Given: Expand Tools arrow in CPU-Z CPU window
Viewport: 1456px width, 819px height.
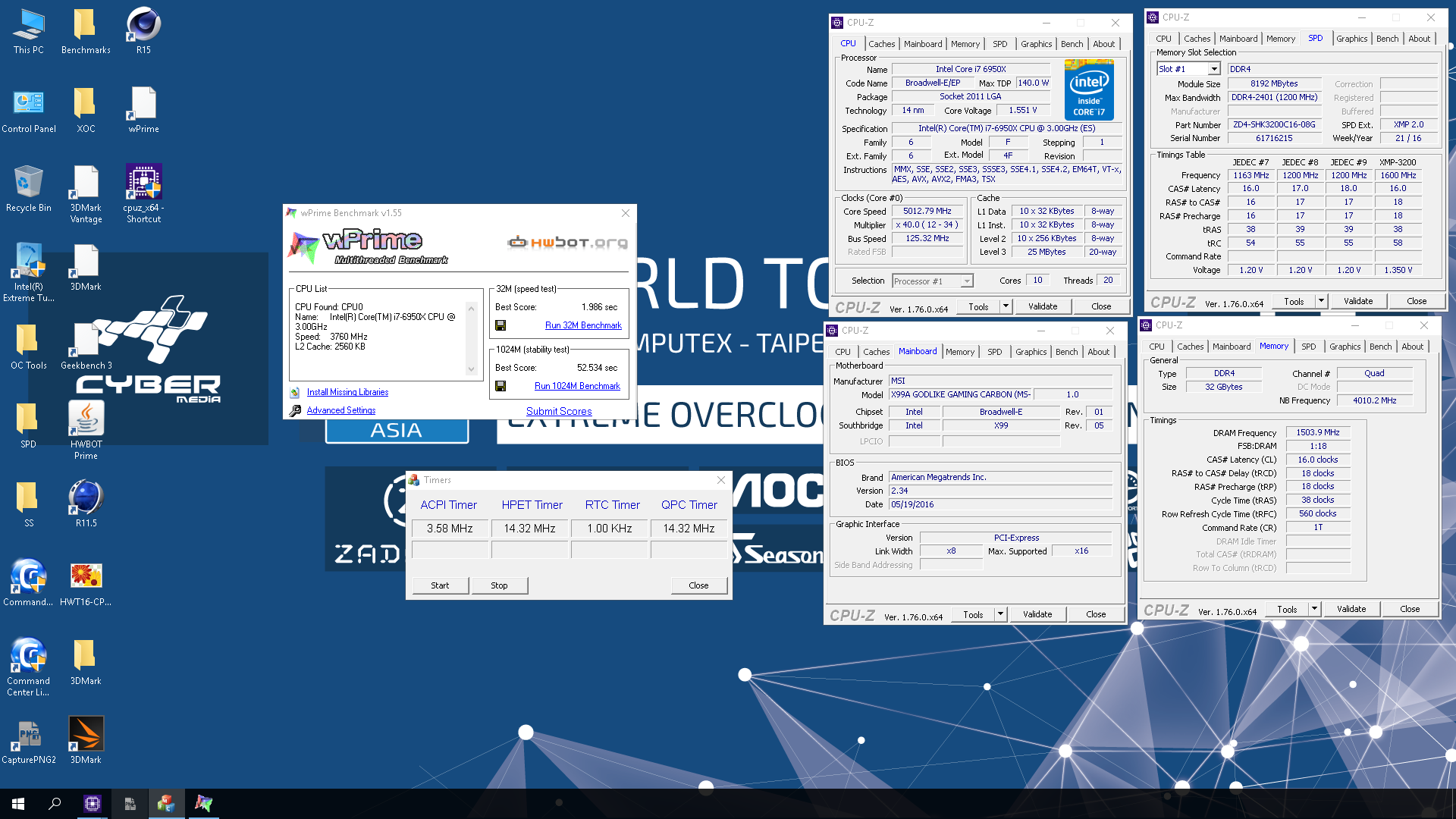Looking at the screenshot, I should click(1006, 306).
